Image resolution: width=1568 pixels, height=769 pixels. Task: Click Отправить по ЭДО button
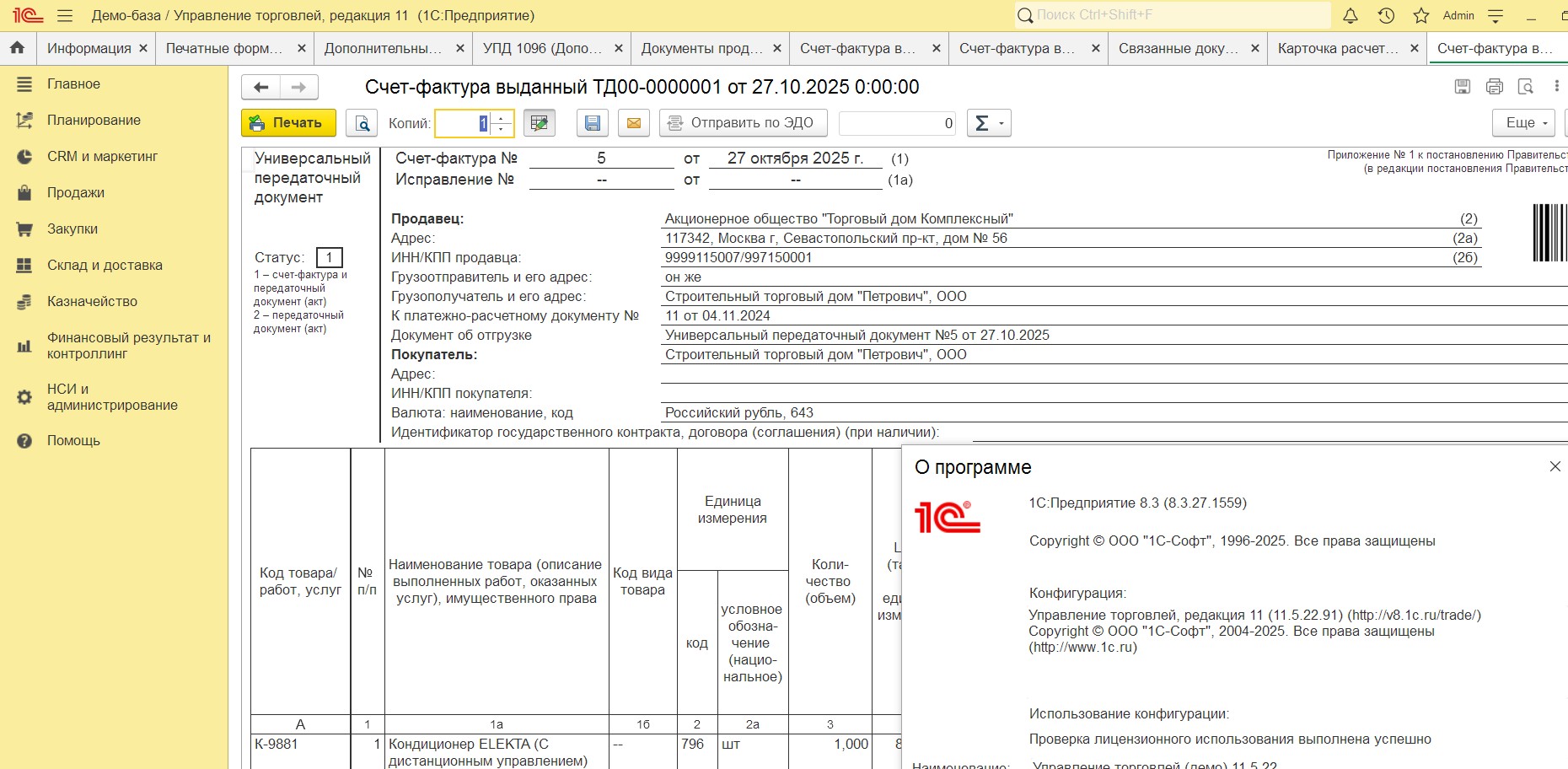tap(743, 123)
